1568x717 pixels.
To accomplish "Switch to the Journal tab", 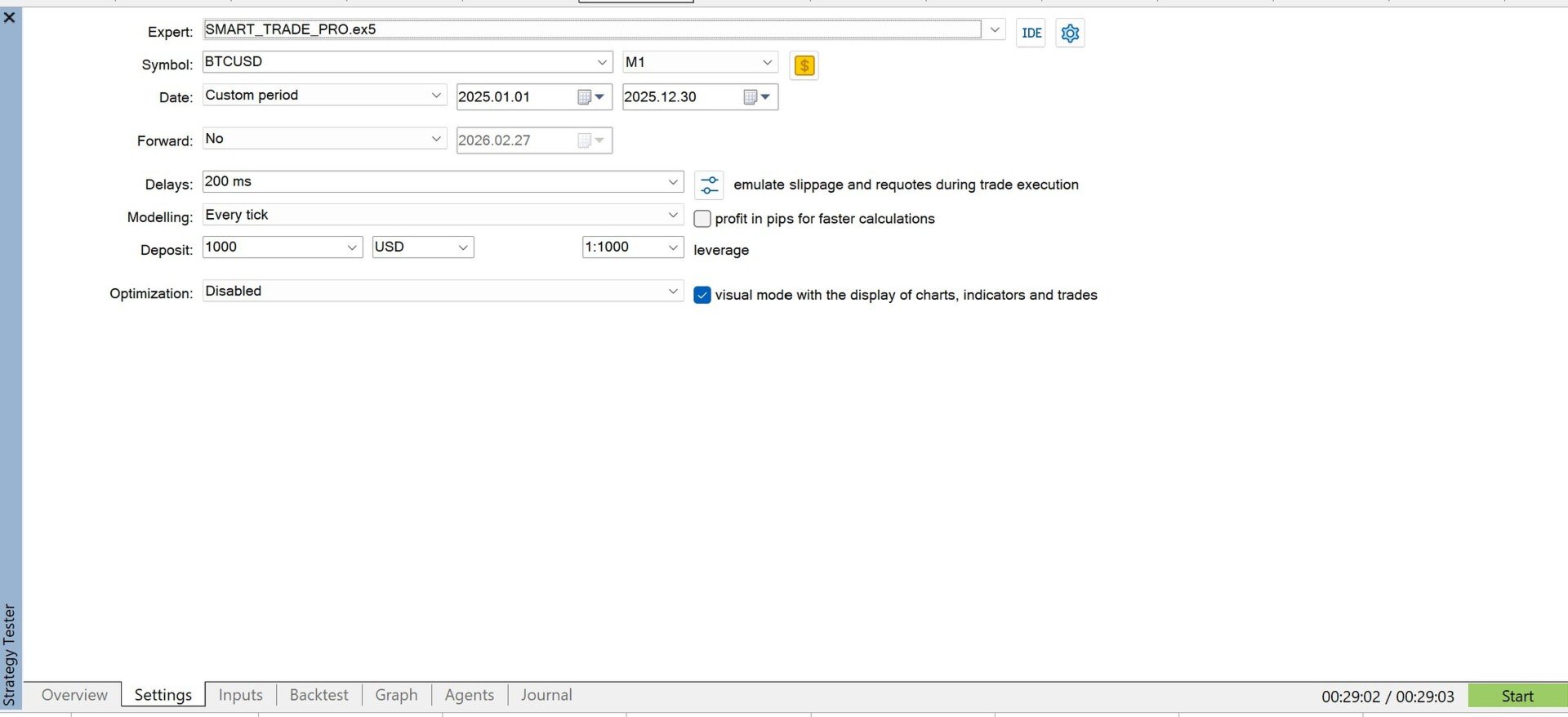I will 546,695.
